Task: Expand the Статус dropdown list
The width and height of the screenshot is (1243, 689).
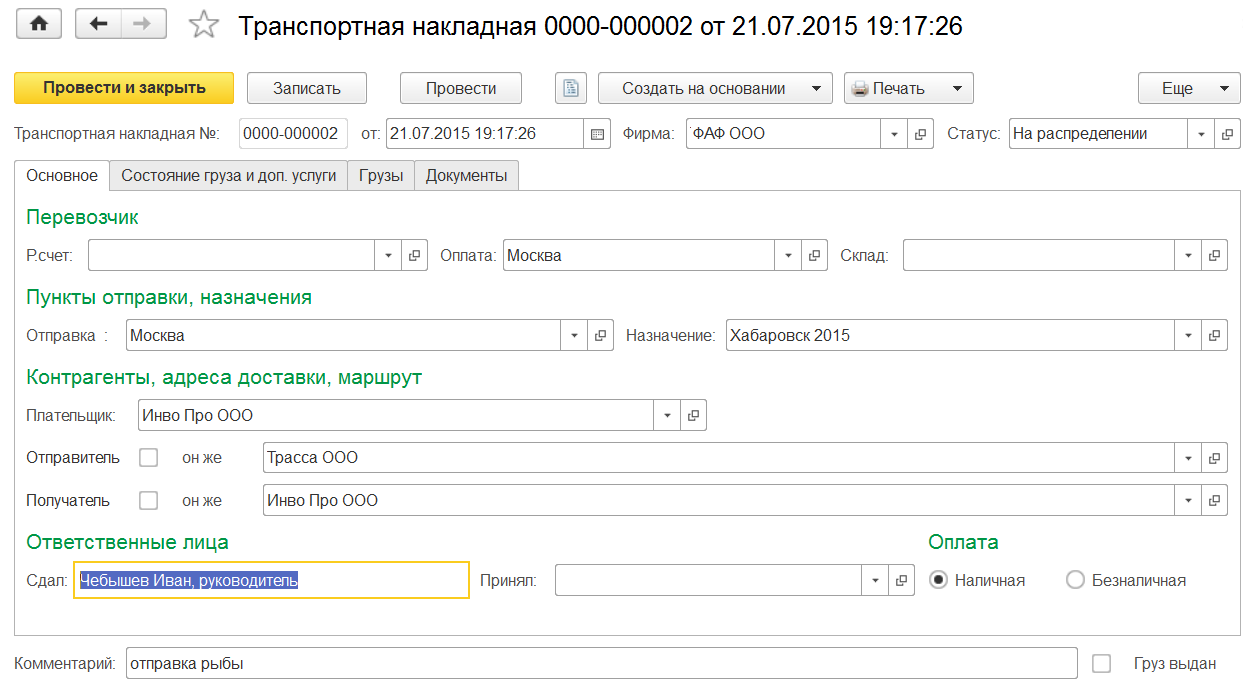Action: 1201,133
